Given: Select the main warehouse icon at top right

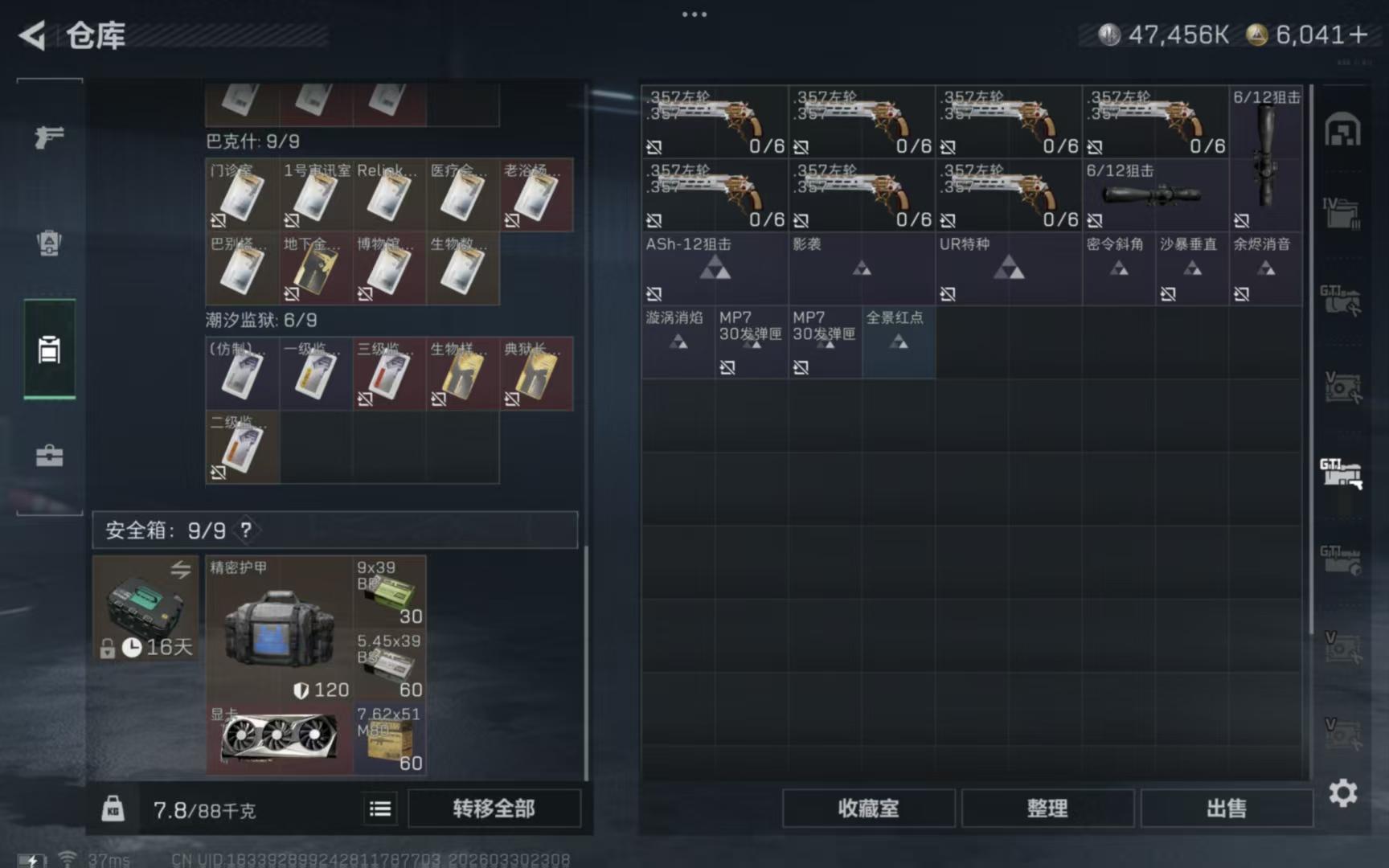Looking at the screenshot, I should (x=1342, y=130).
